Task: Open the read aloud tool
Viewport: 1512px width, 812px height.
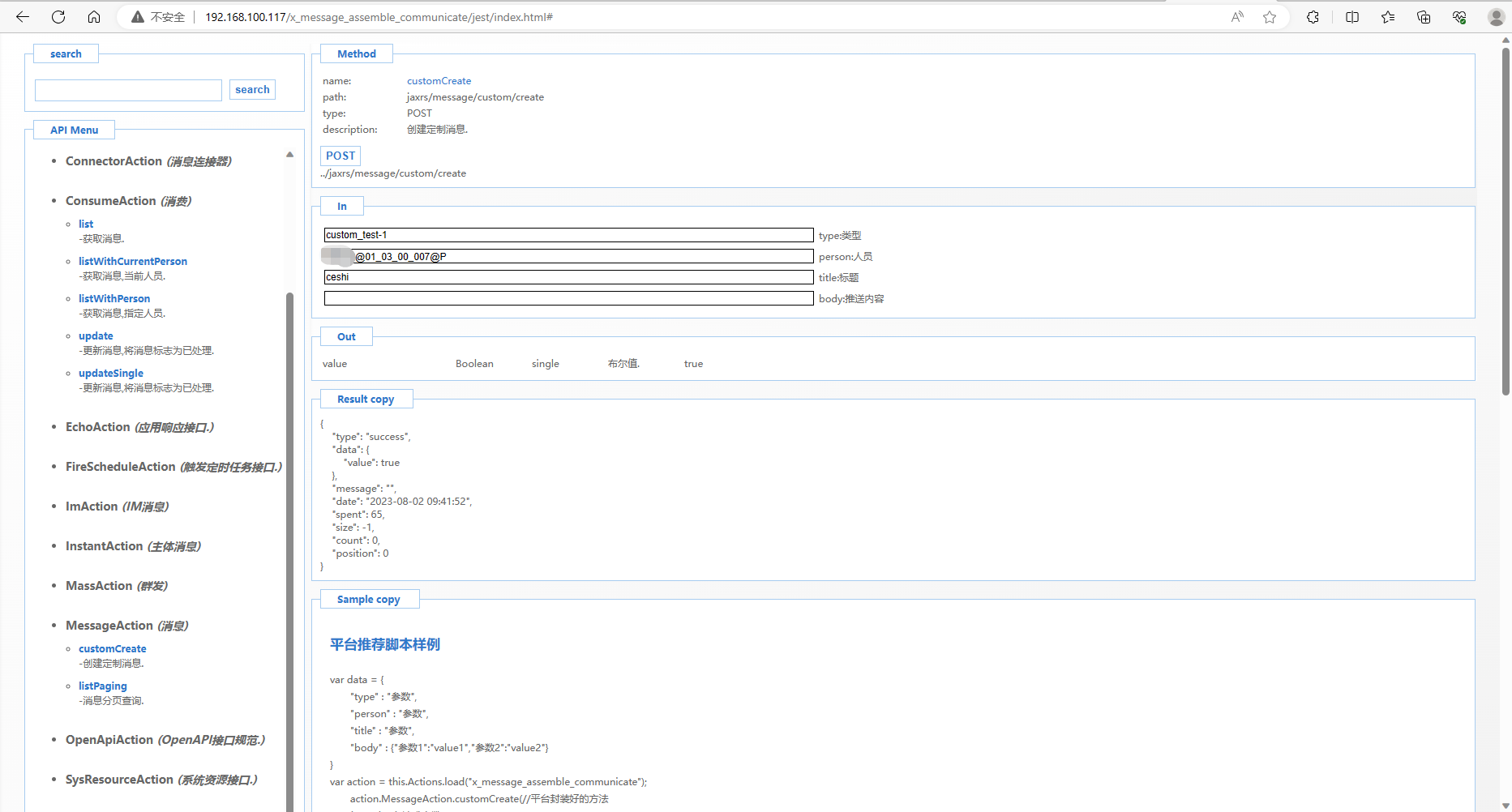Action: (1237, 17)
